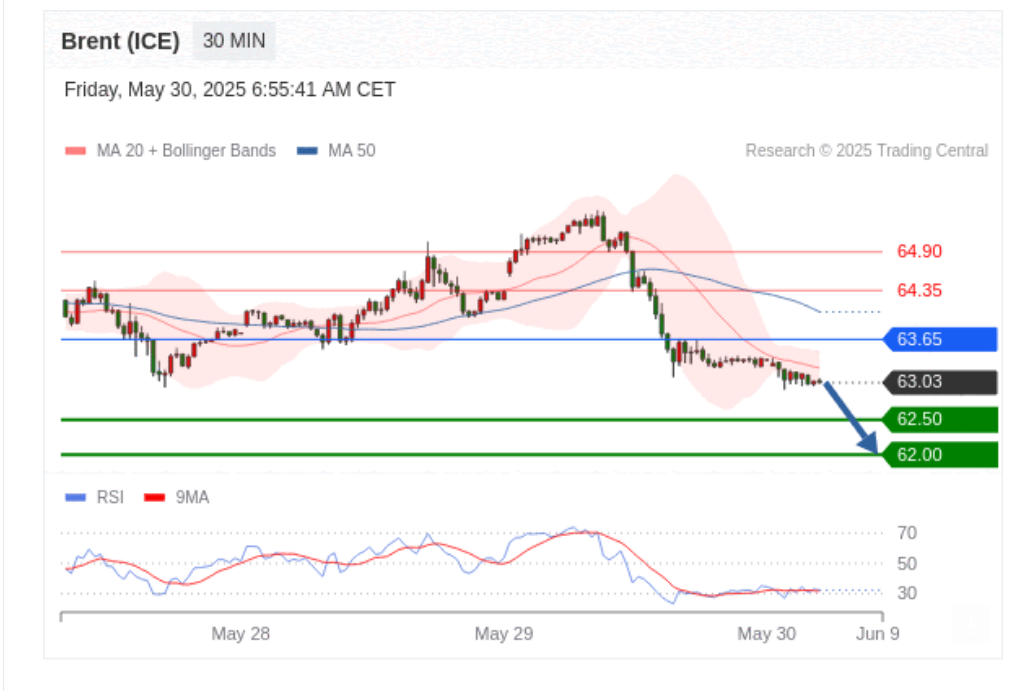
Task: Click the 'MA 50' legend label
Action: [x=352, y=151]
